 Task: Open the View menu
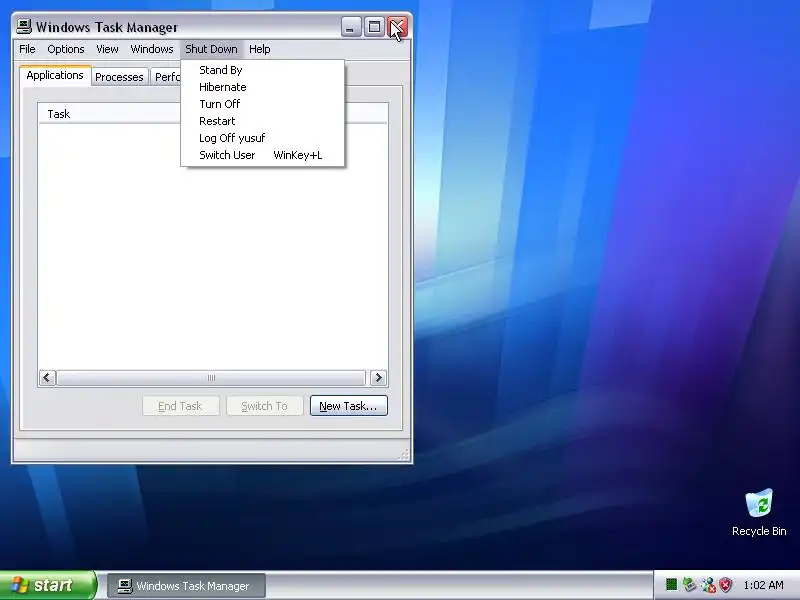(x=107, y=49)
